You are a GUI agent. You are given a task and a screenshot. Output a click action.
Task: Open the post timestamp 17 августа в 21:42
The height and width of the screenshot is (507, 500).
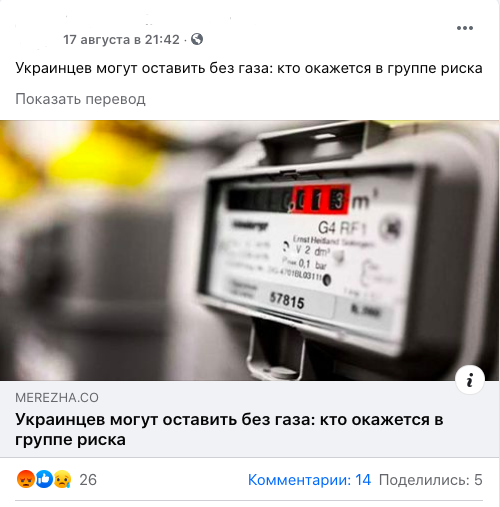tap(121, 40)
